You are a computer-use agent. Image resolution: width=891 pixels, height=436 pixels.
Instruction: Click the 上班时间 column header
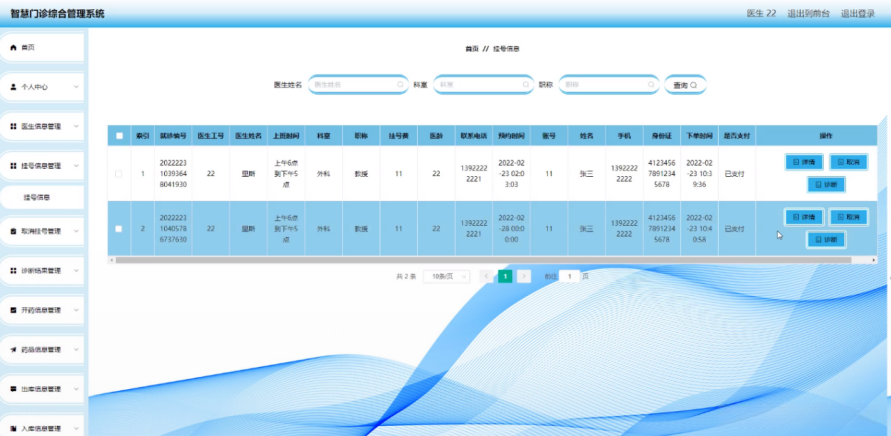click(x=286, y=136)
